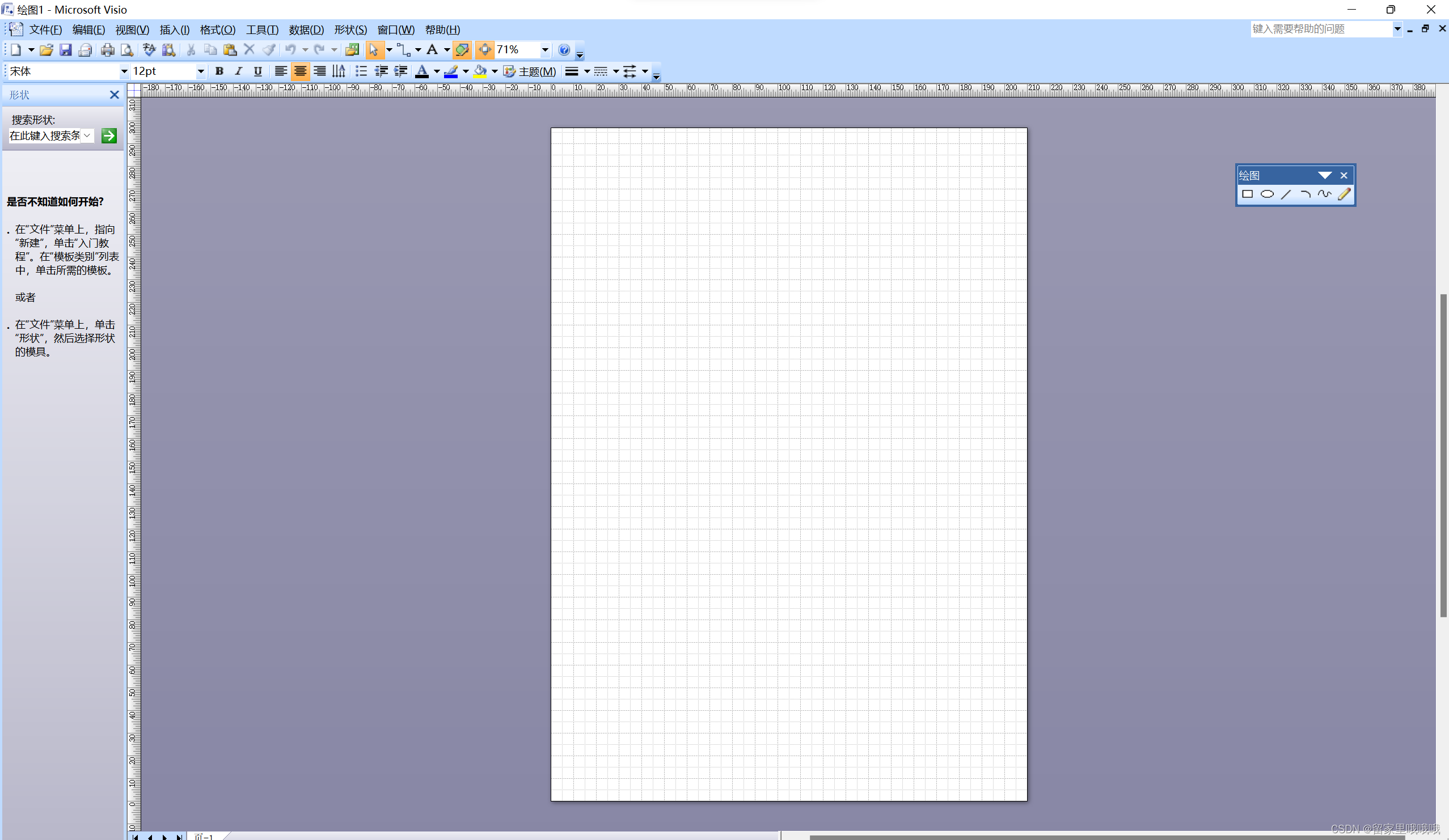The width and height of the screenshot is (1449, 840).
Task: Click the Research binoculars icon
Action: [x=168, y=50]
